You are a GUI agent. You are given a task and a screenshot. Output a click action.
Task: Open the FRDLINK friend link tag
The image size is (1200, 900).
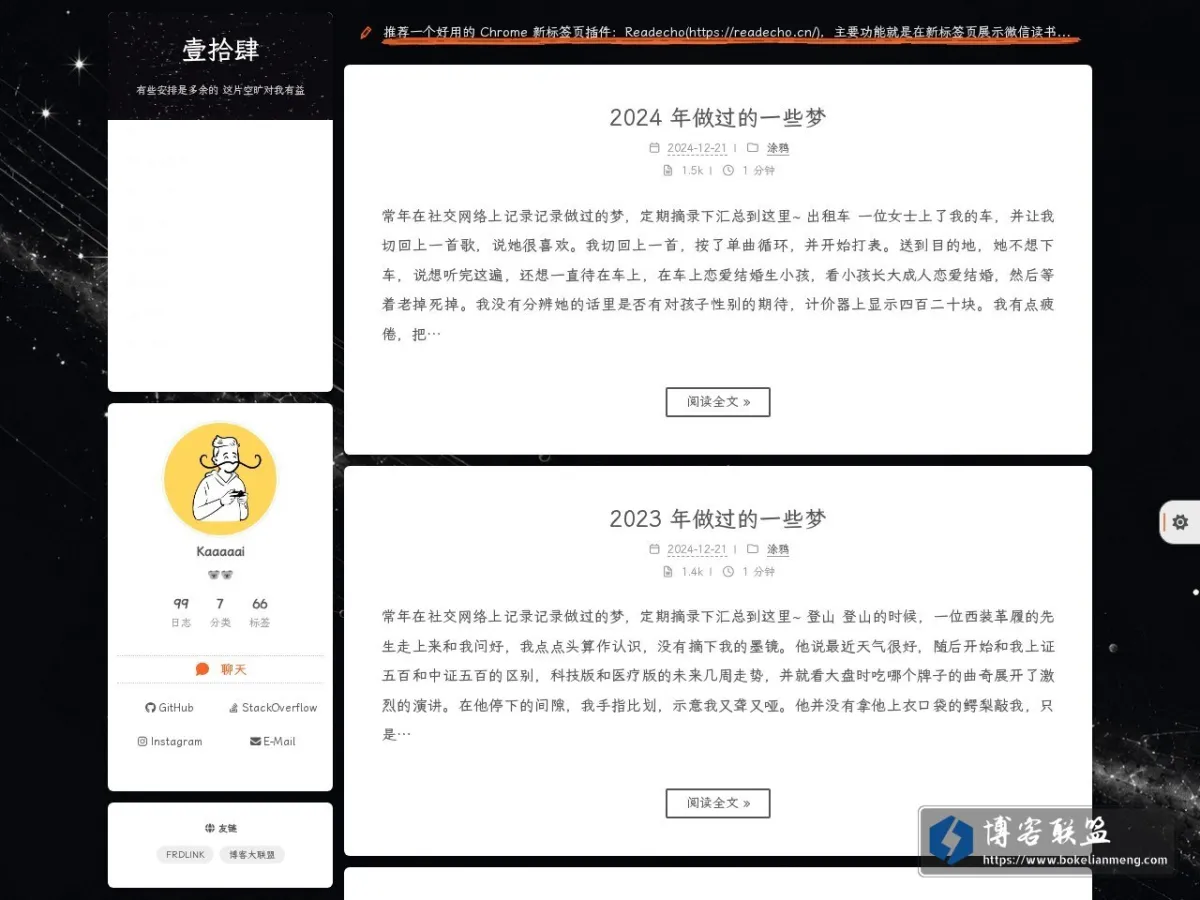185,855
